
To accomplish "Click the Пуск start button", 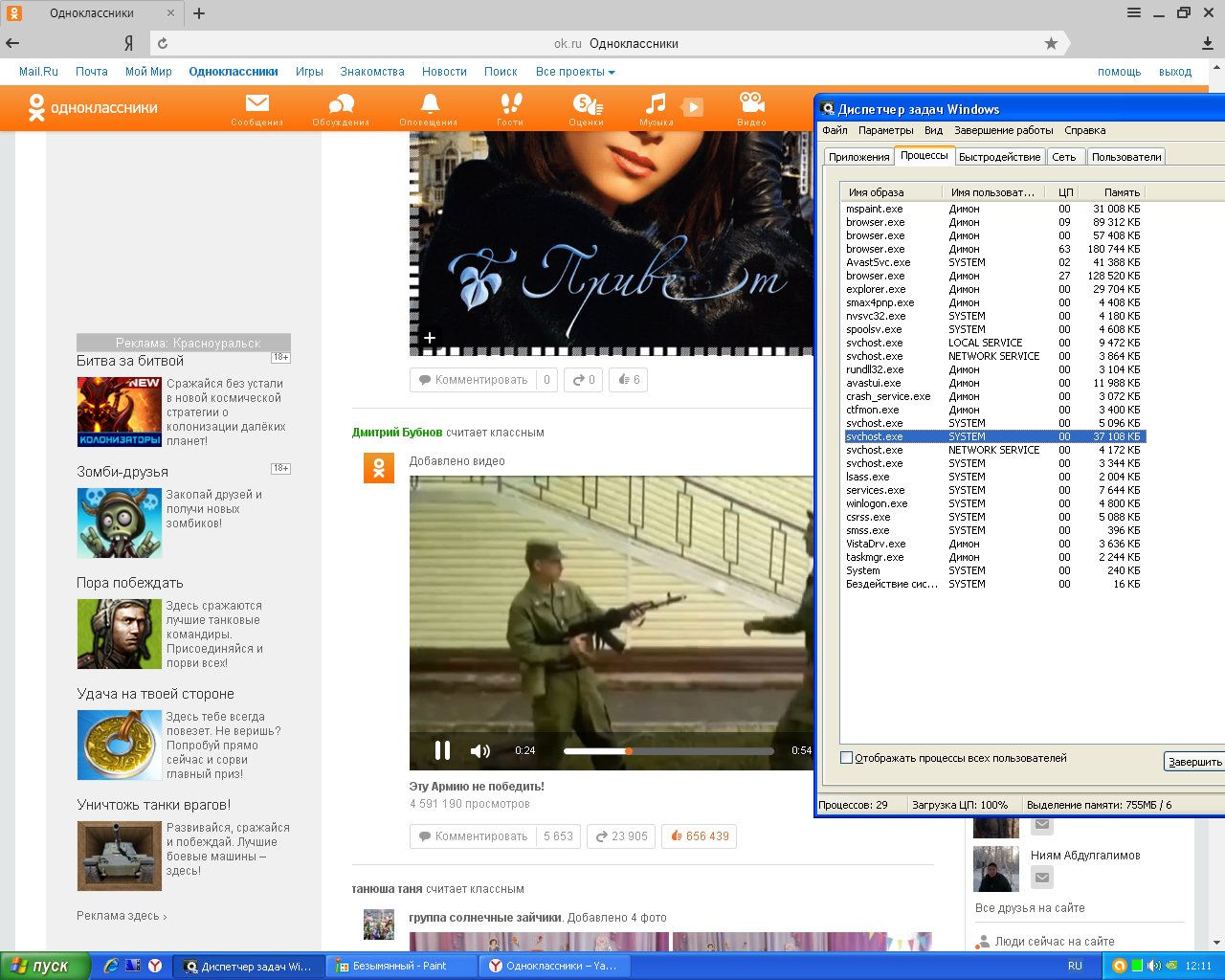I will click(x=44, y=966).
